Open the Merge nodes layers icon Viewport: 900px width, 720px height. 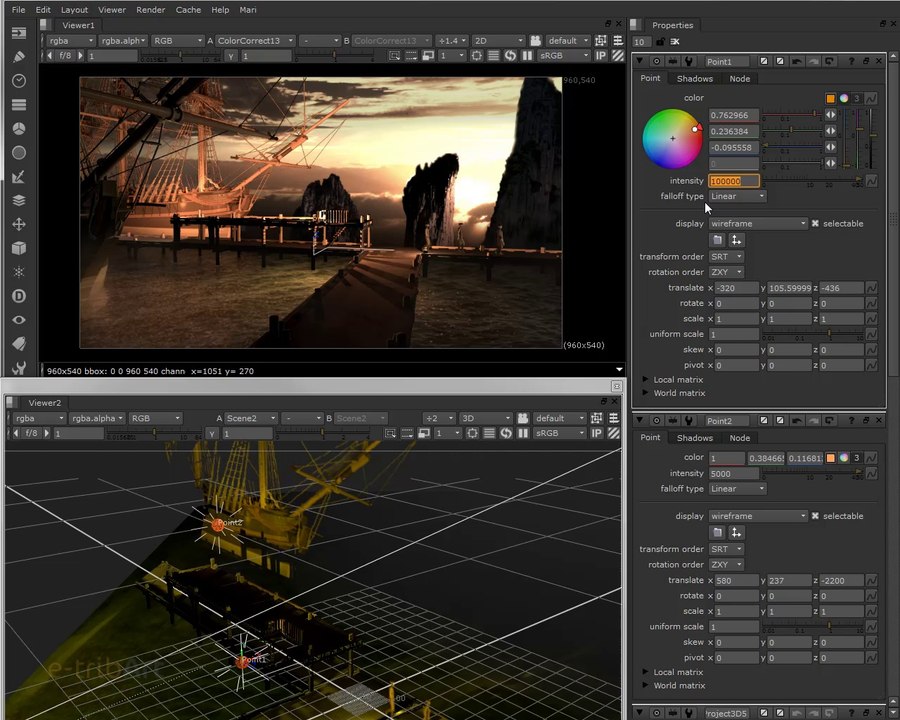coord(19,200)
